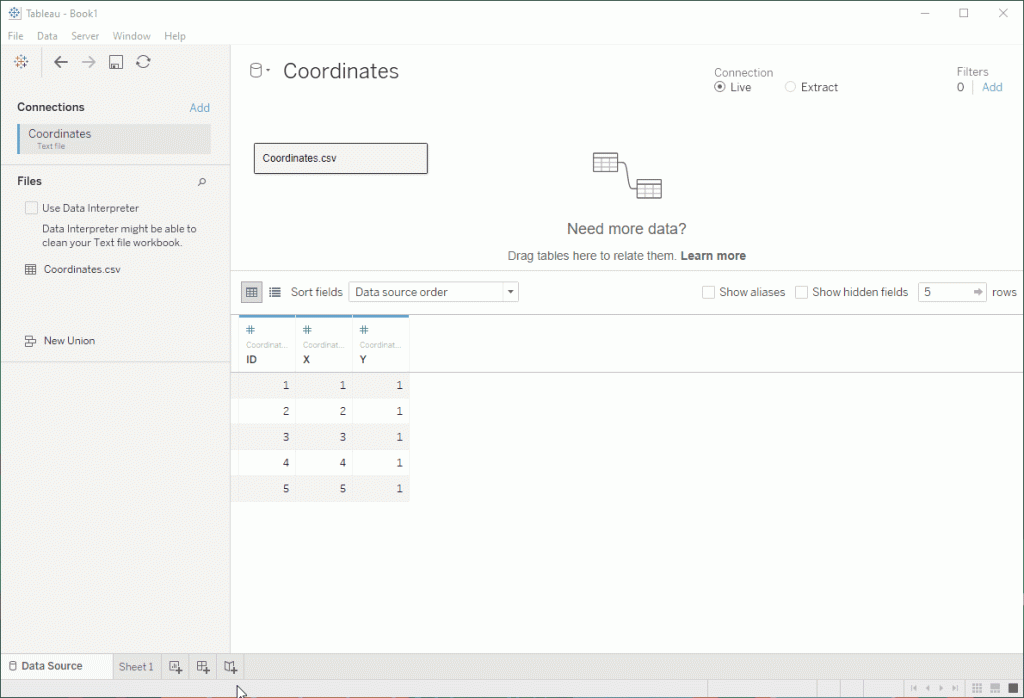Select the Extract connection radio button
This screenshot has height=698, width=1024.
(x=791, y=87)
